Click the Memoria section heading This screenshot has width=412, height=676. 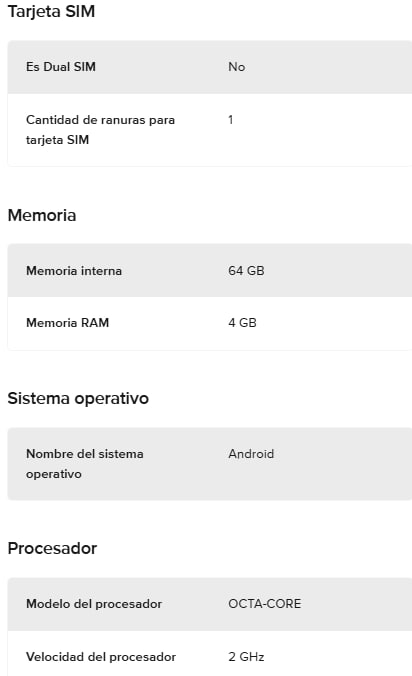pyautogui.click(x=42, y=215)
